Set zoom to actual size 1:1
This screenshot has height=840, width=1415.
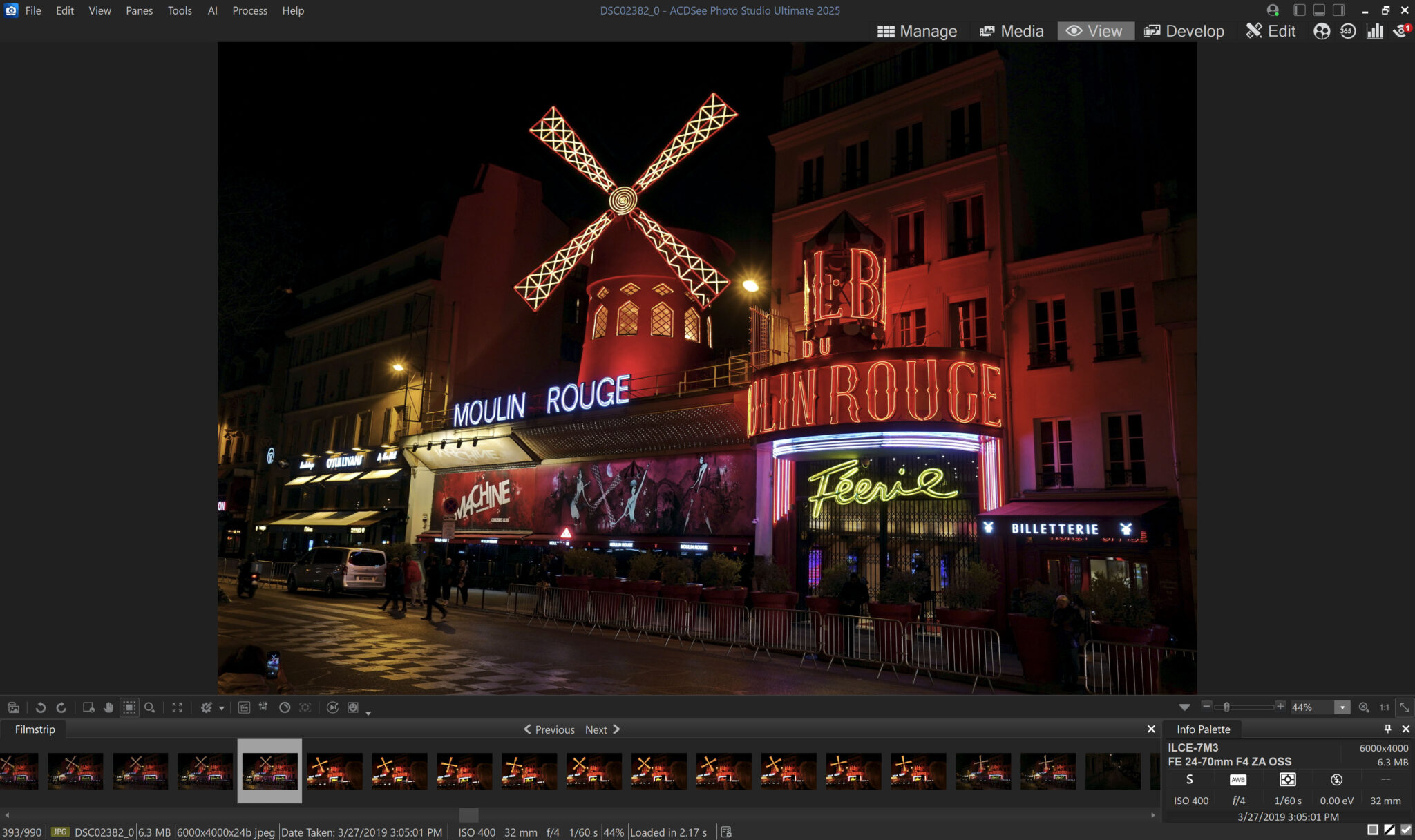(x=1384, y=707)
